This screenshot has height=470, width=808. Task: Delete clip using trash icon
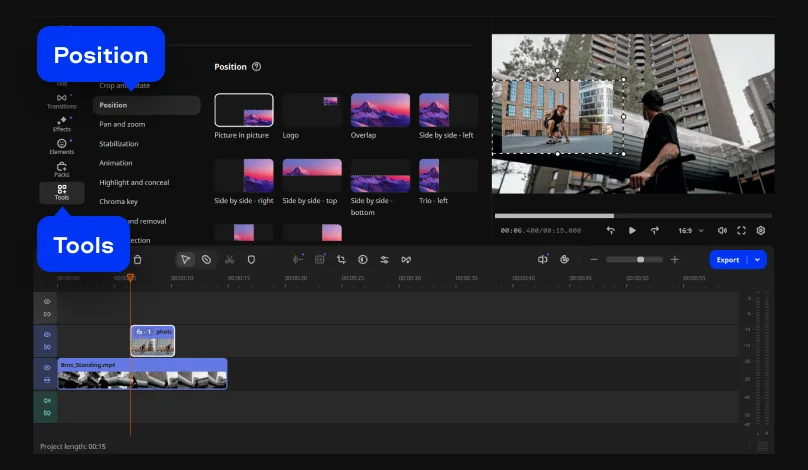(x=138, y=259)
